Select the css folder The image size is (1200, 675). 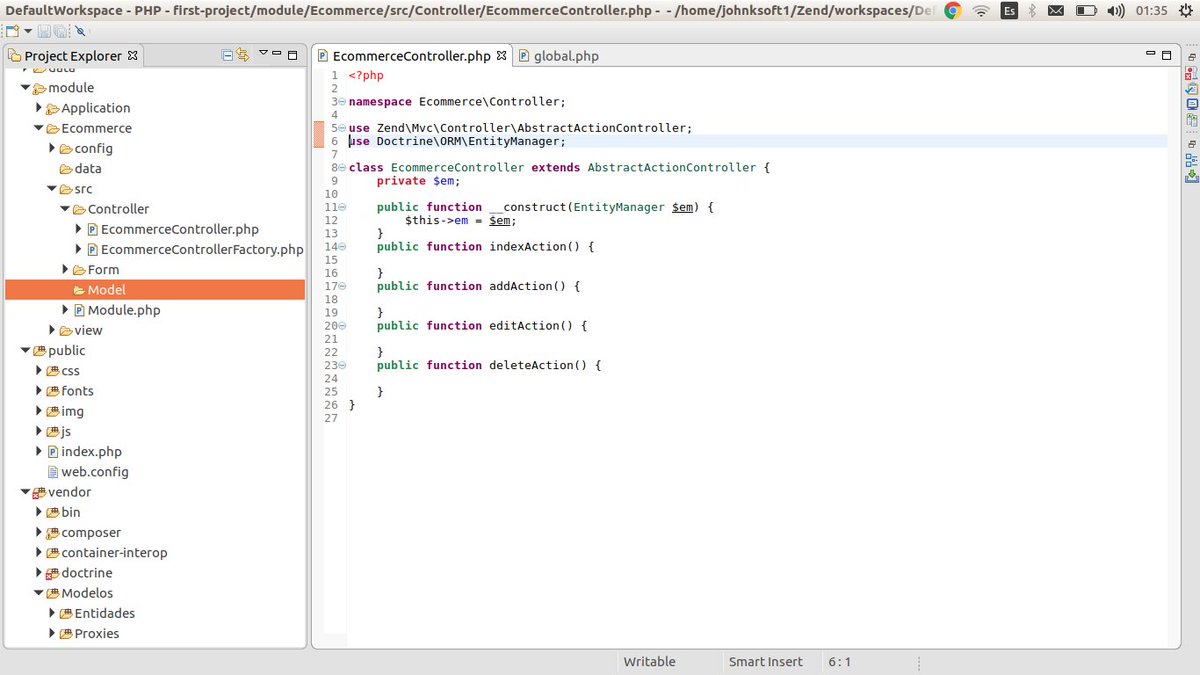70,371
